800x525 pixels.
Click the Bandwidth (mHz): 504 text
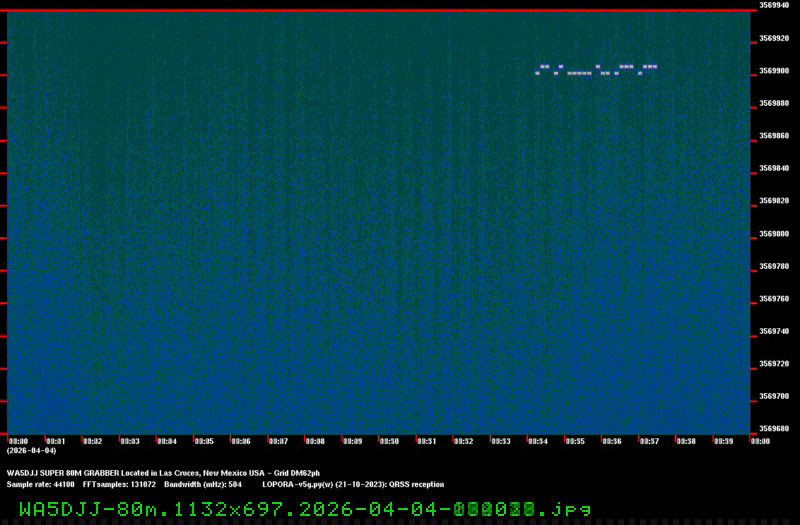203,484
